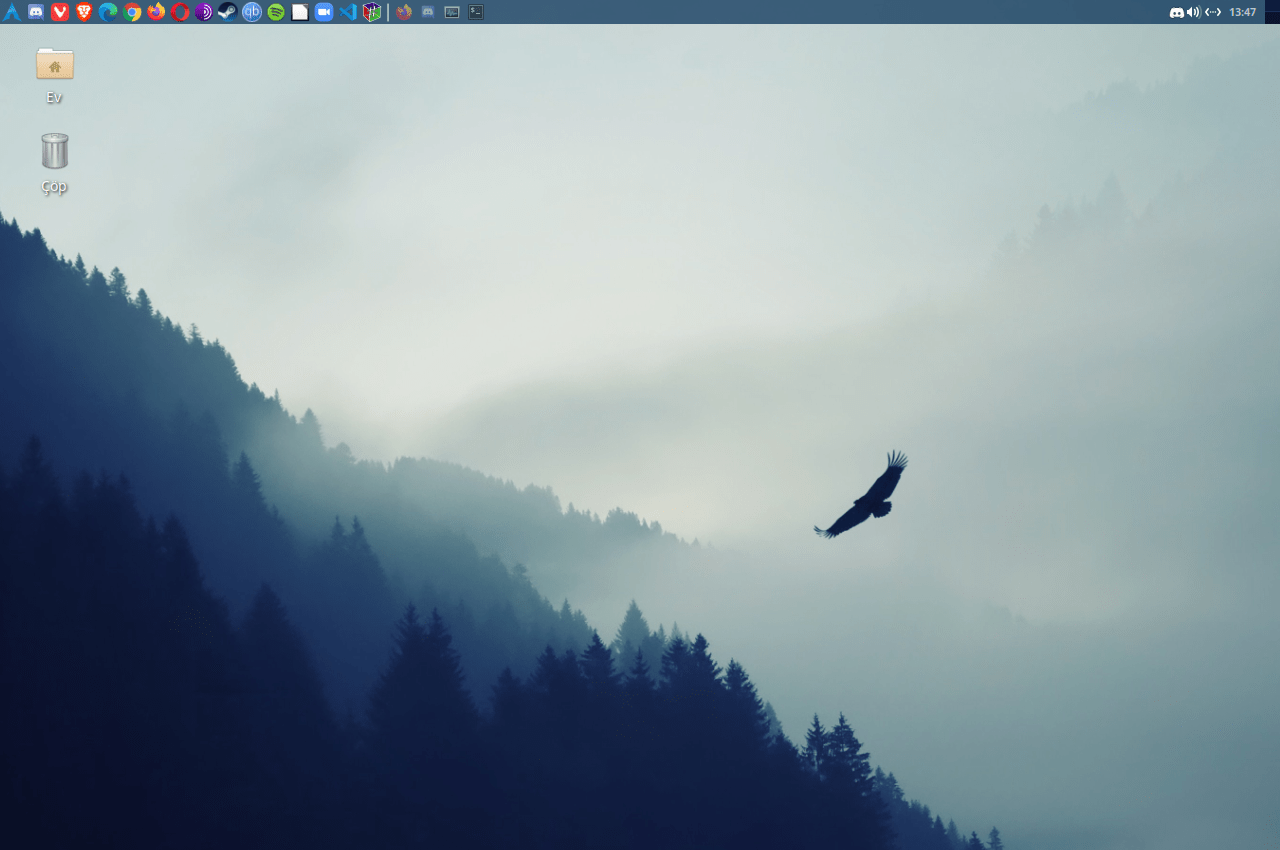Select the Çöp trash desktop icon
Viewport: 1280px width, 850px height.
[x=55, y=163]
